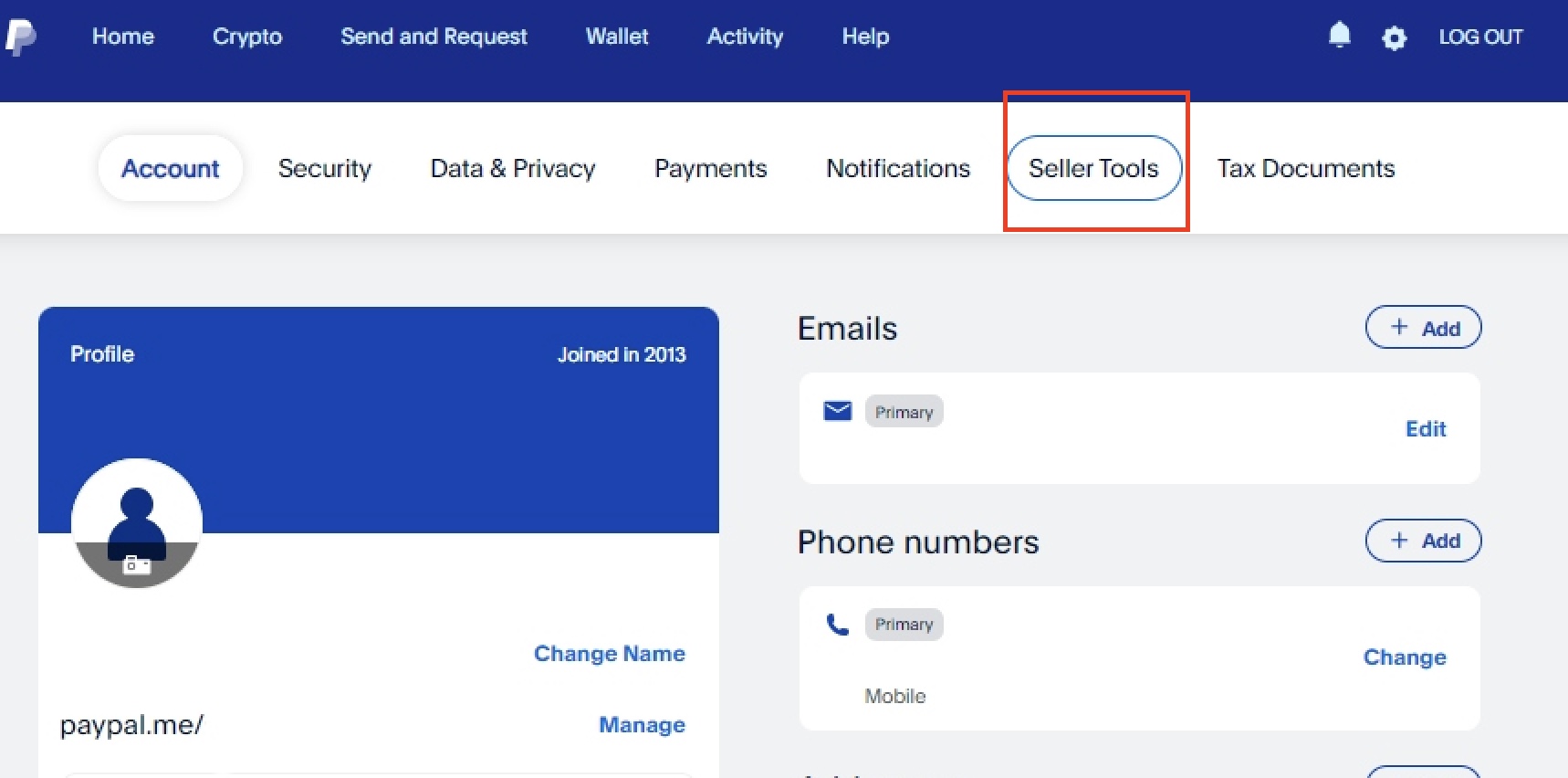
Task: Select the Account tab
Action: [x=171, y=169]
